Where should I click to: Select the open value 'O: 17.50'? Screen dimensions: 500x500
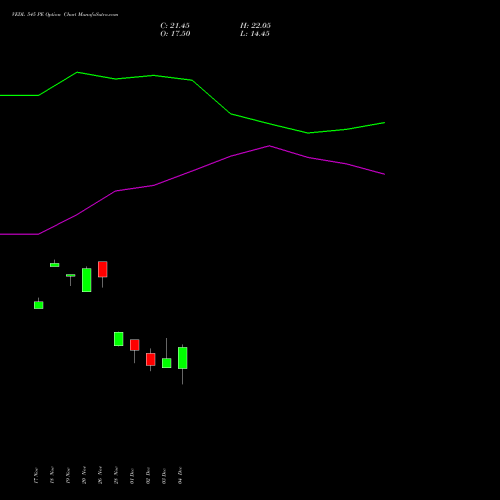(x=175, y=34)
